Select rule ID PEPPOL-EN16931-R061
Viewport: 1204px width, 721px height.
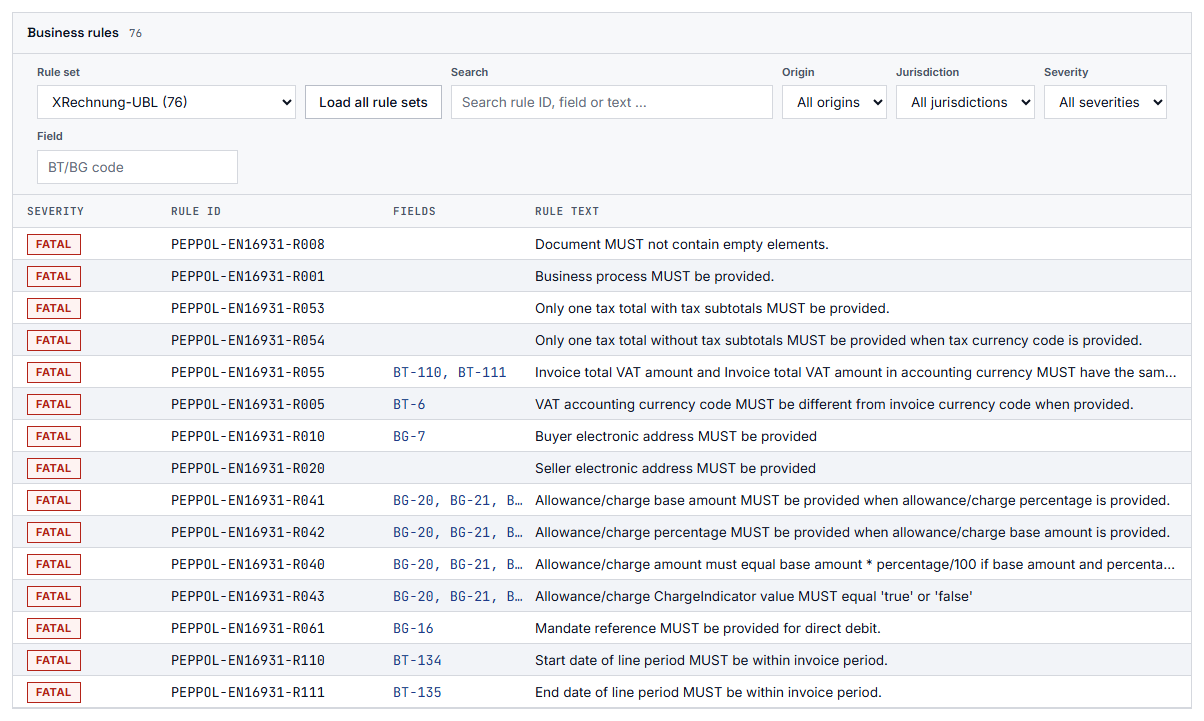click(x=248, y=628)
